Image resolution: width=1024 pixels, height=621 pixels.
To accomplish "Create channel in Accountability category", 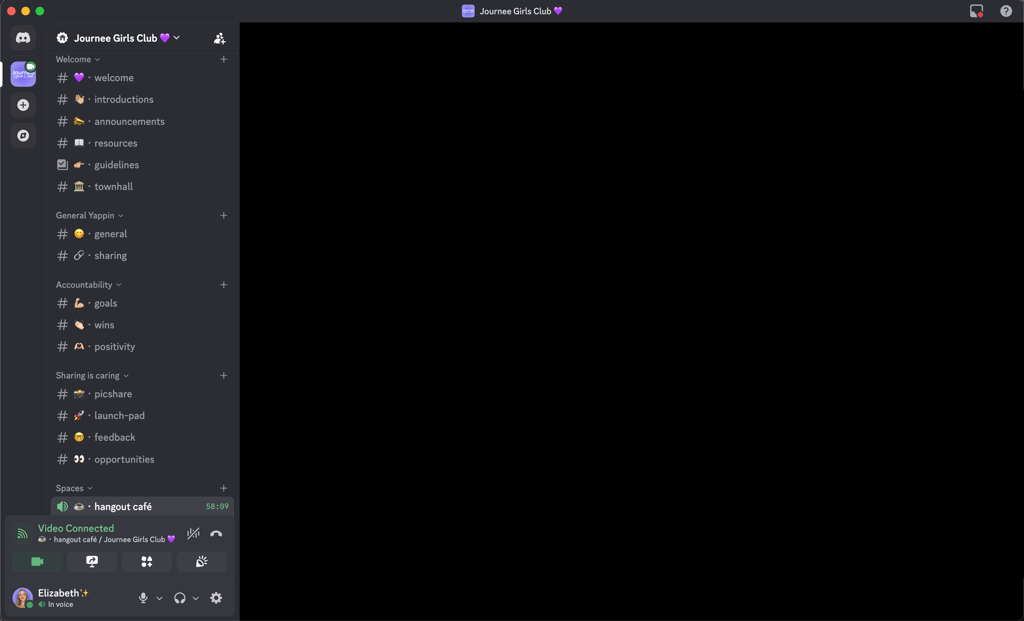I will click(x=223, y=285).
